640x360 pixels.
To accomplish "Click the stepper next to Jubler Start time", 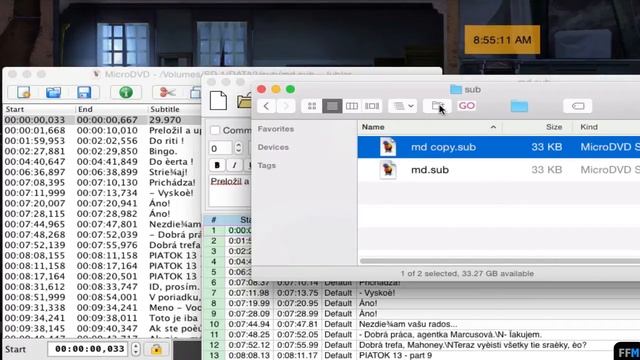I will click(136, 349).
